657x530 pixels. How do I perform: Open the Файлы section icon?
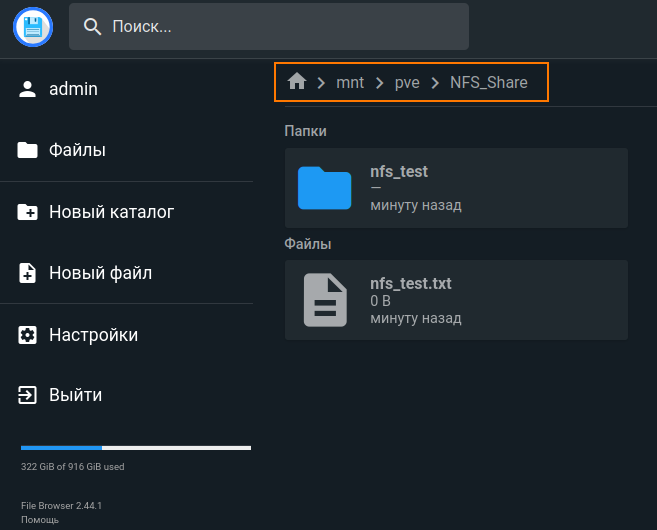click(x=28, y=151)
